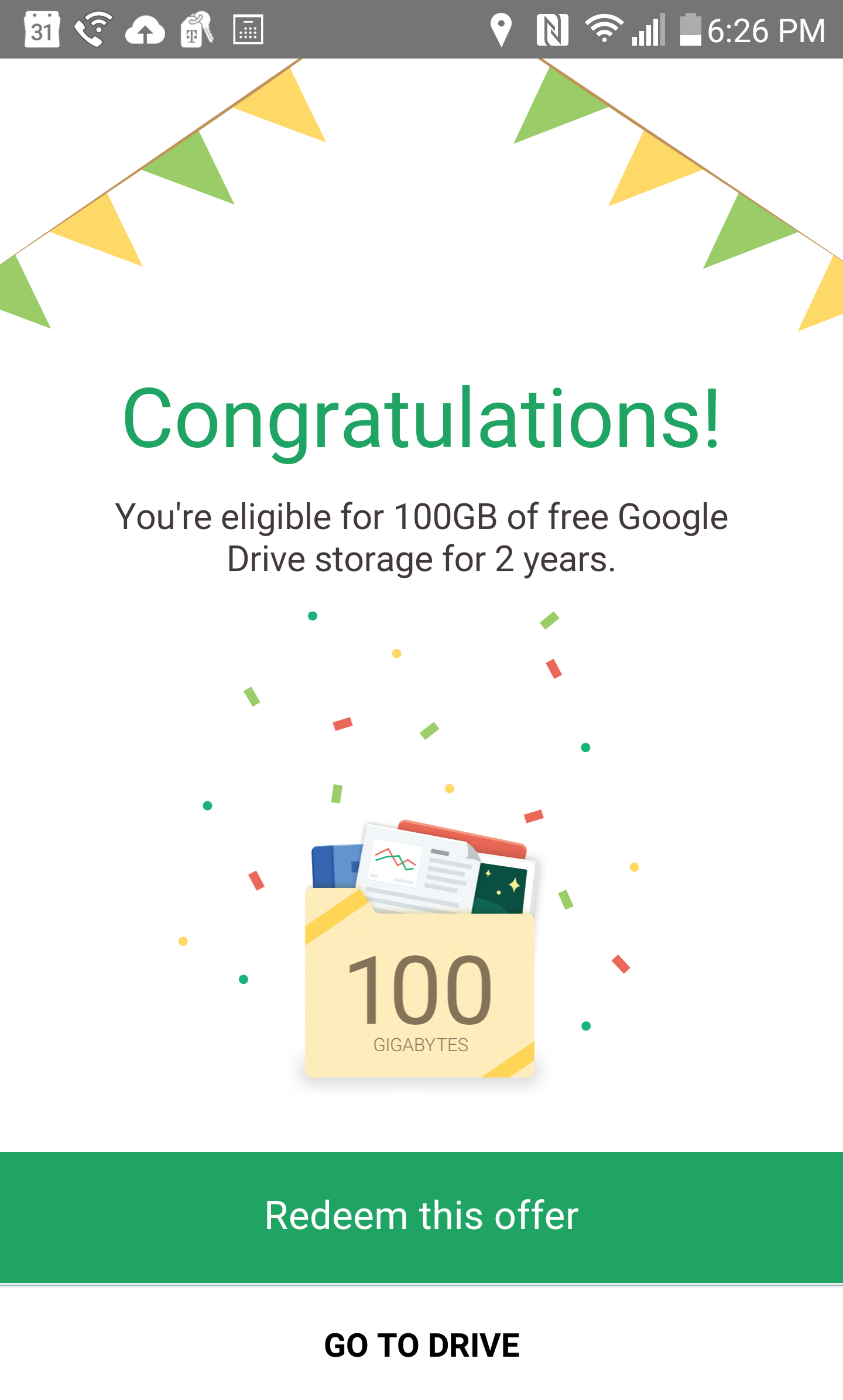The width and height of the screenshot is (843, 1400).
Task: Tap the large 100 number on folder
Action: 420,989
